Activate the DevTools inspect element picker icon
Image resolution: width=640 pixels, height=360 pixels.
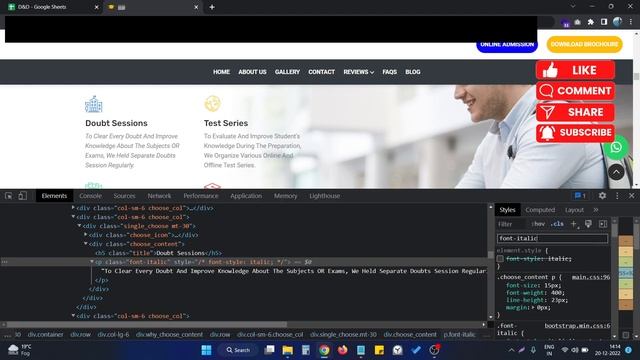pyautogui.click(x=9, y=196)
